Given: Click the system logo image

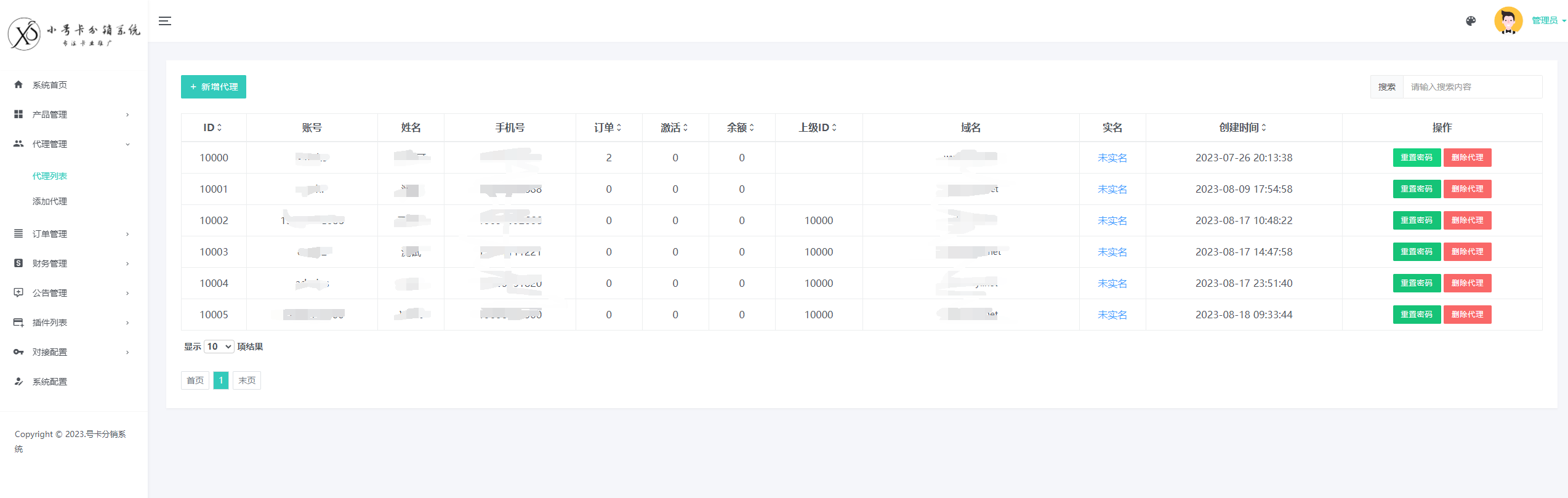Looking at the screenshot, I should click(x=74, y=34).
